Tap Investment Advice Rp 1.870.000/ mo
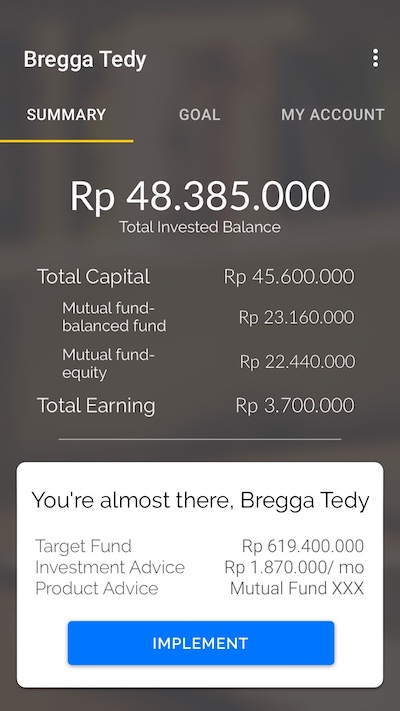 (294, 567)
